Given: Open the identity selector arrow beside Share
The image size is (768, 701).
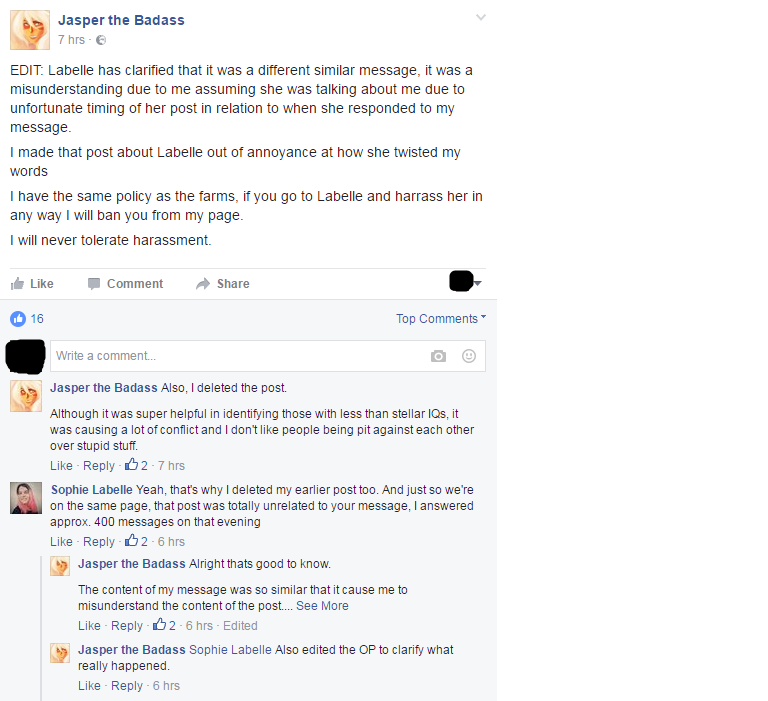Looking at the screenshot, I should (478, 283).
